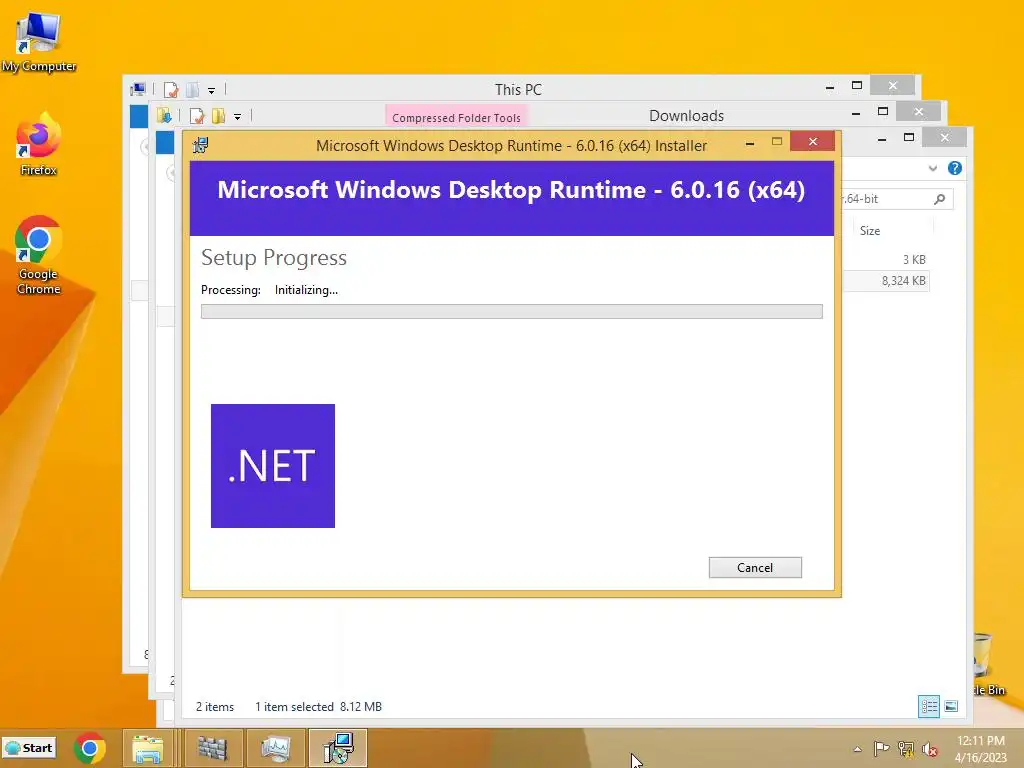Click properties icon in Downloads toolbar
The width and height of the screenshot is (1024, 768).
pyautogui.click(x=197, y=116)
